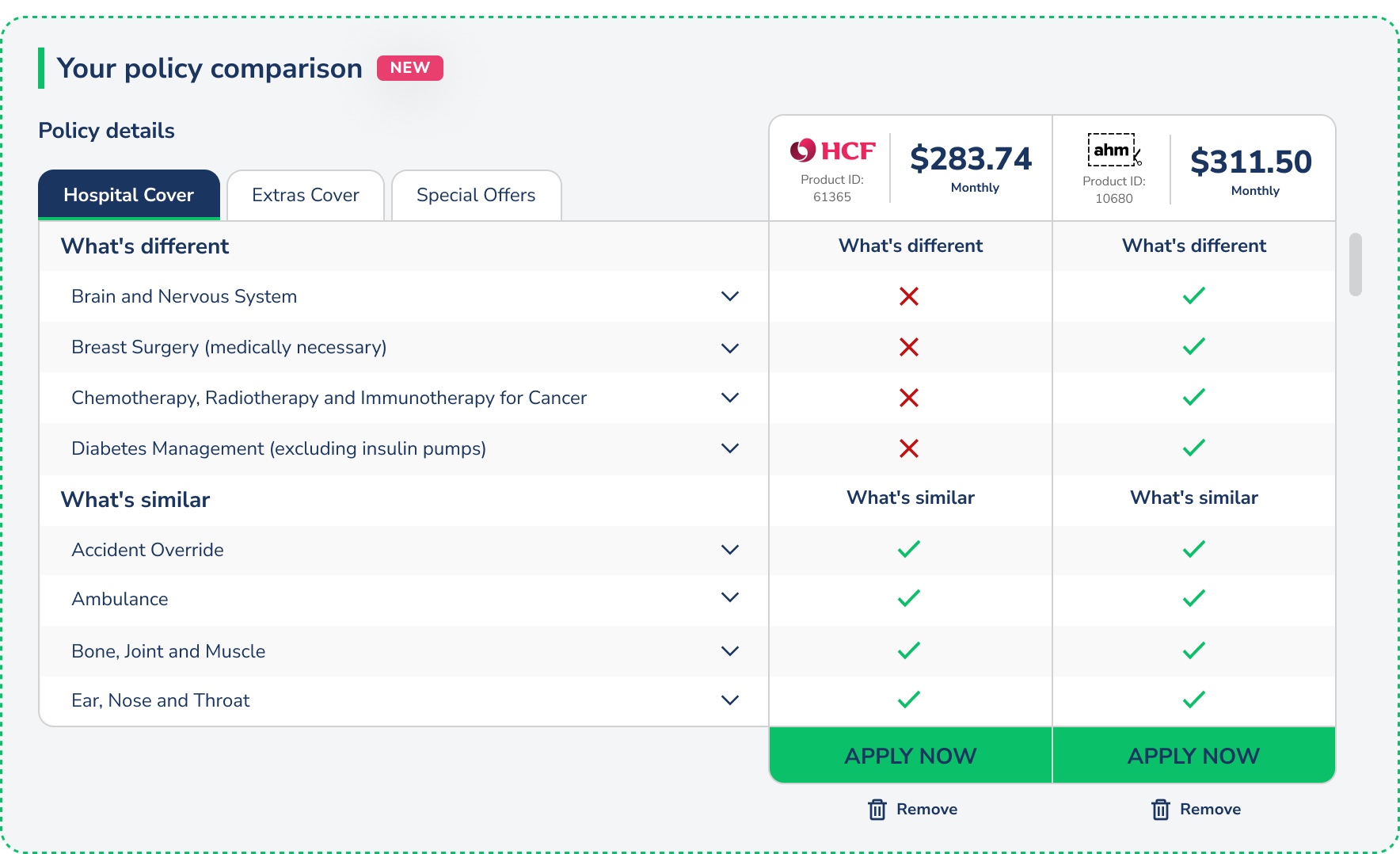Click trash icon under HCF policy
The width and height of the screenshot is (1400, 854).
pyautogui.click(x=877, y=809)
